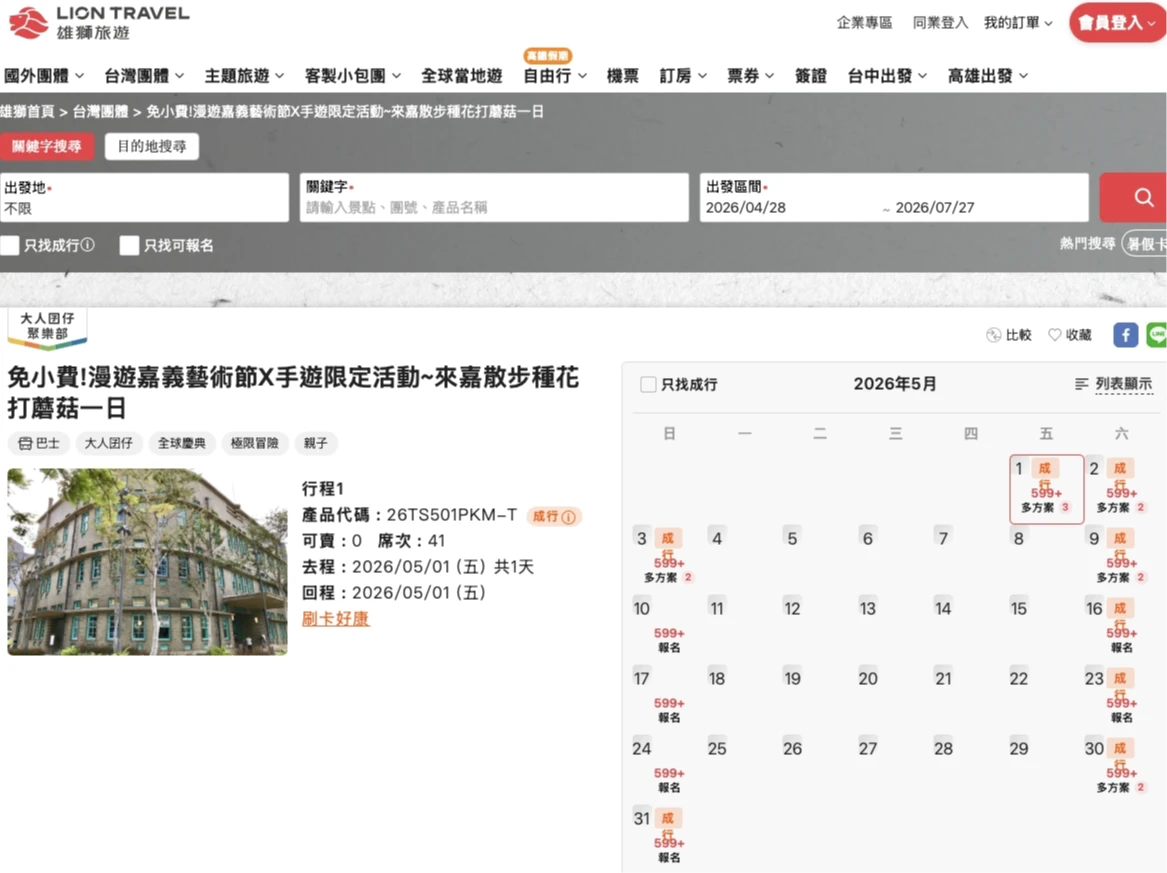Tick the 只找可報名 checkbox

tap(129, 245)
